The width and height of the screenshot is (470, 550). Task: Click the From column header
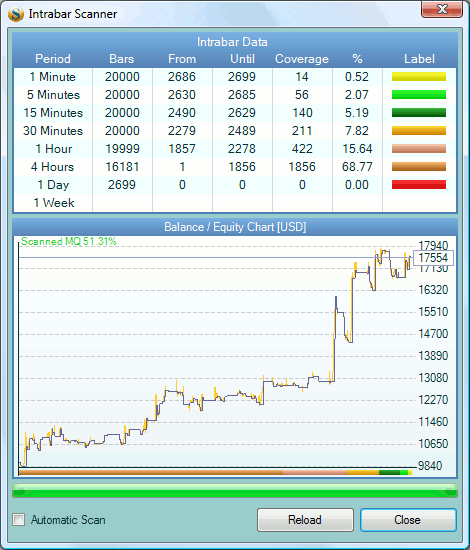pyautogui.click(x=182, y=59)
